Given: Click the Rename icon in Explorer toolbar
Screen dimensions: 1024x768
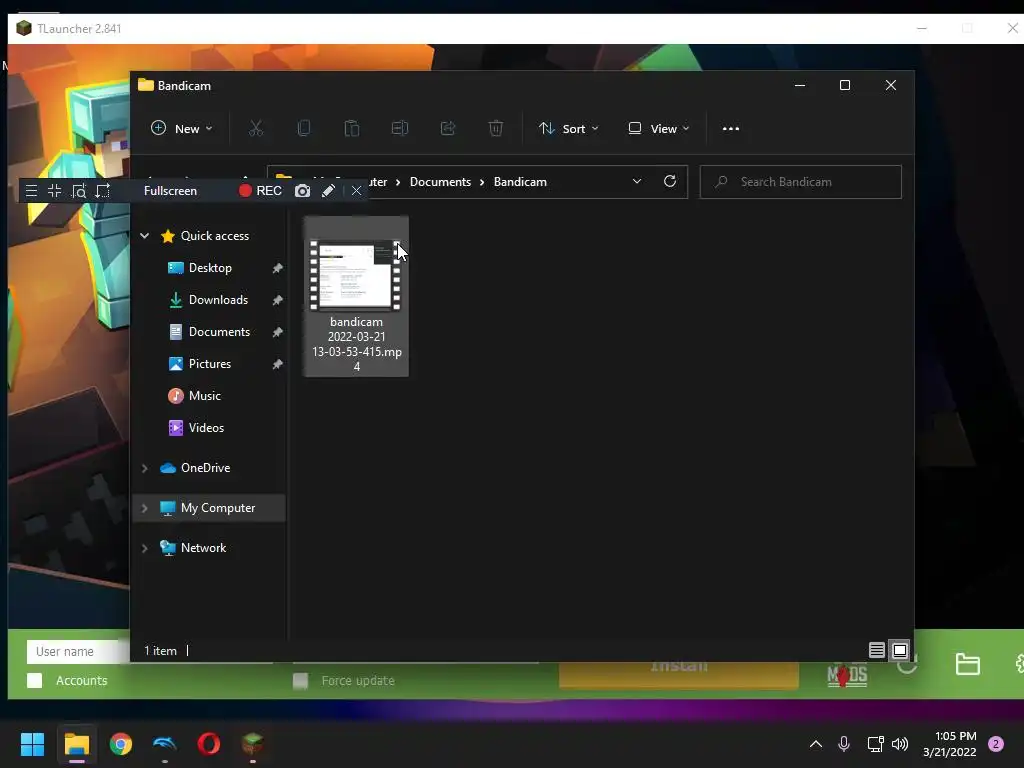Looking at the screenshot, I should click(400, 129).
